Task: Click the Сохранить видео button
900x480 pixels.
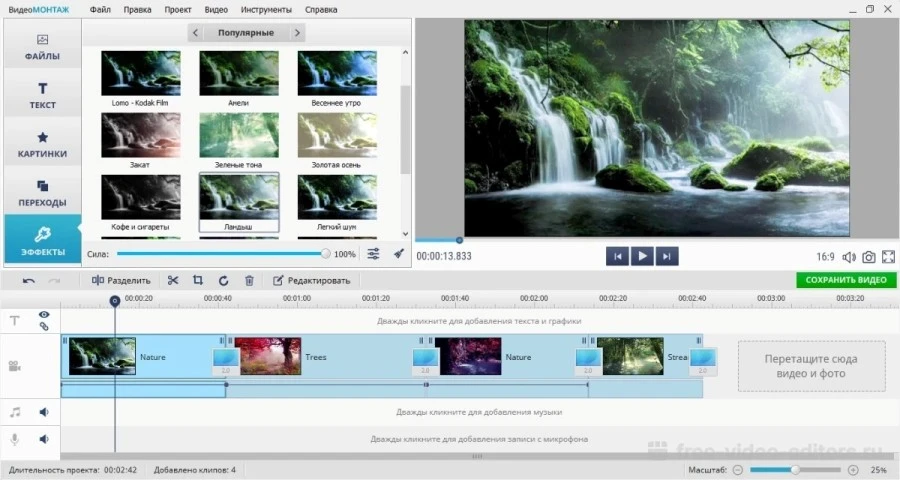Action: click(845, 280)
